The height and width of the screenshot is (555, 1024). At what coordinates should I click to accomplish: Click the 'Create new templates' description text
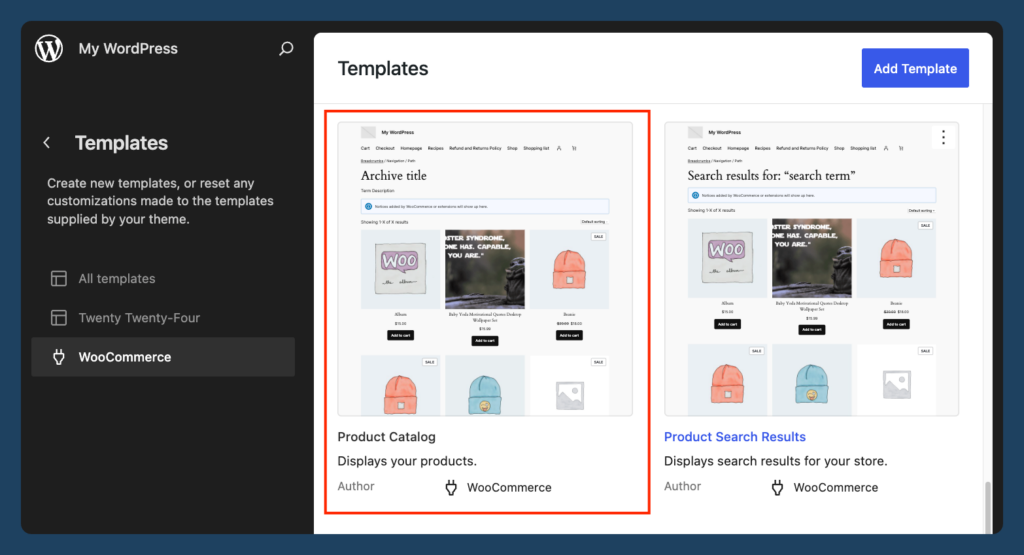point(160,201)
